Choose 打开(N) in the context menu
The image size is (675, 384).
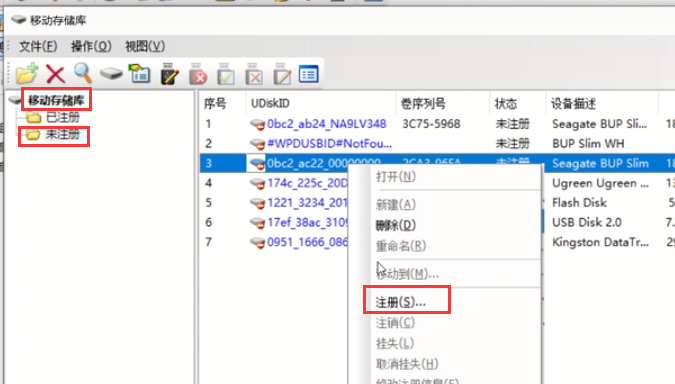396,177
